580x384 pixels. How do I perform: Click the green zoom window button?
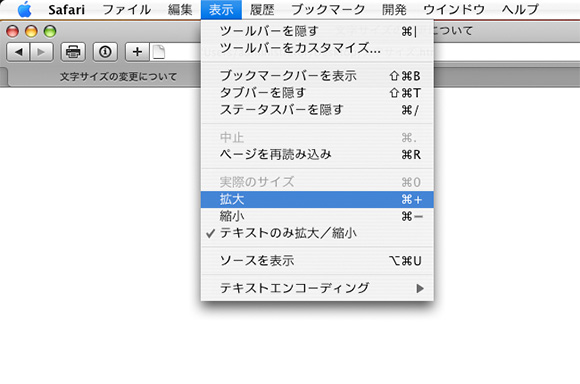[x=50, y=31]
